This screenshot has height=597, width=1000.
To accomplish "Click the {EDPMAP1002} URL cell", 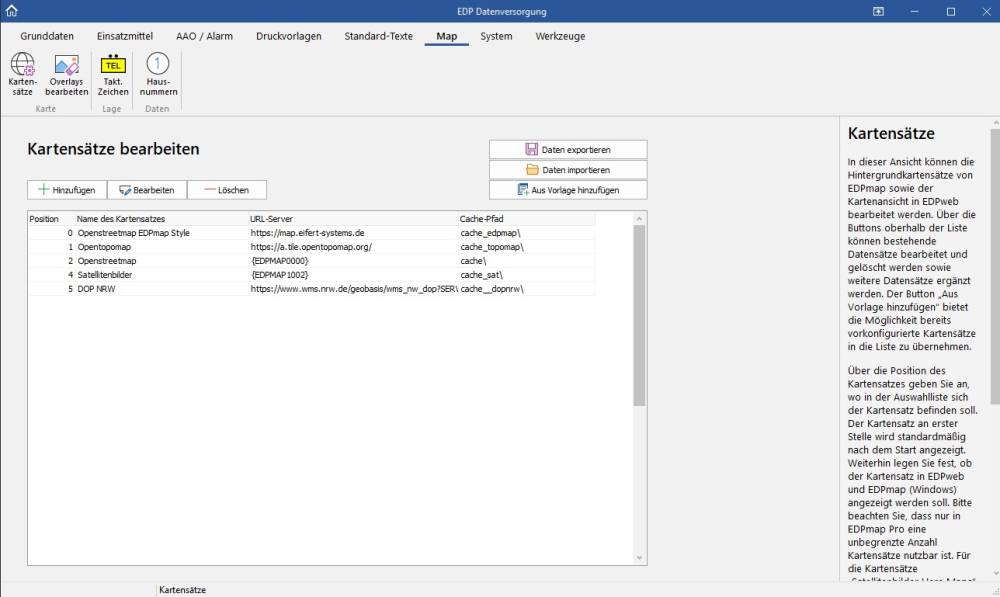I will 353,275.
